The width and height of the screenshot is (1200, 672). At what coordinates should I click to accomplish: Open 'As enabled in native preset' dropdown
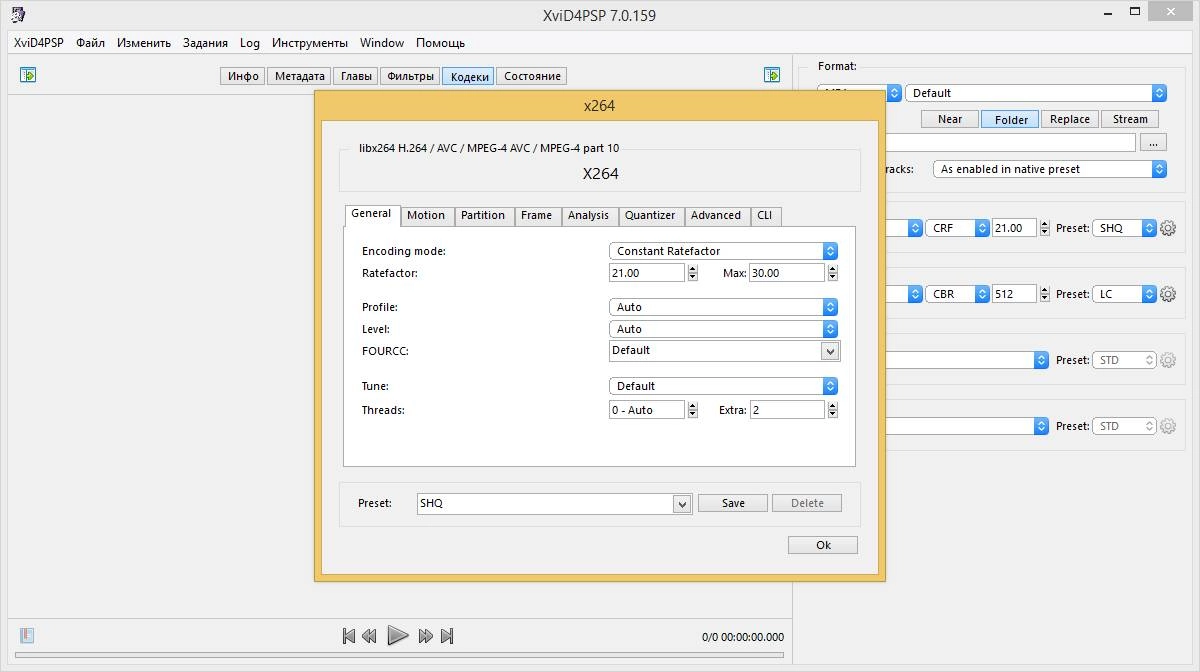point(1050,169)
